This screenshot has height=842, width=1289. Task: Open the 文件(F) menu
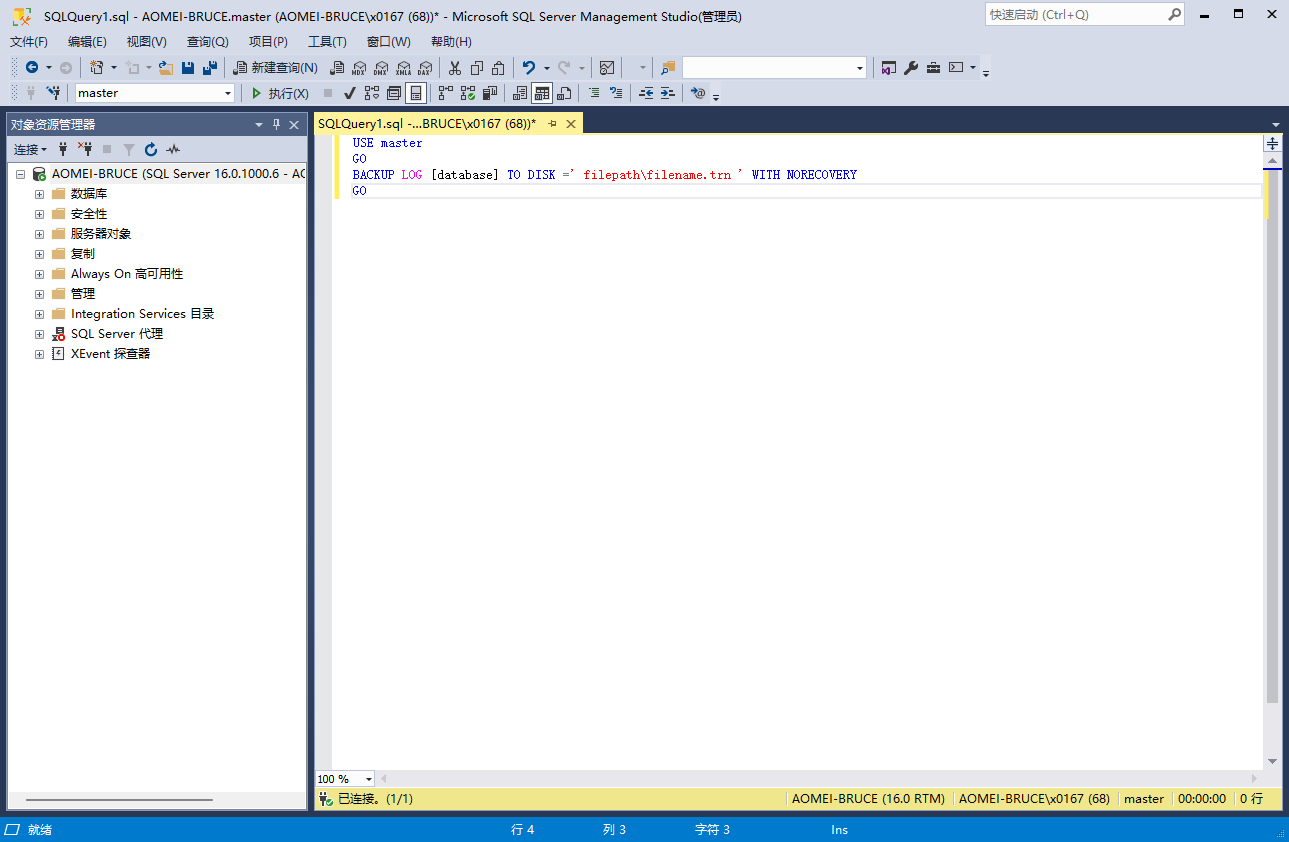tap(29, 42)
